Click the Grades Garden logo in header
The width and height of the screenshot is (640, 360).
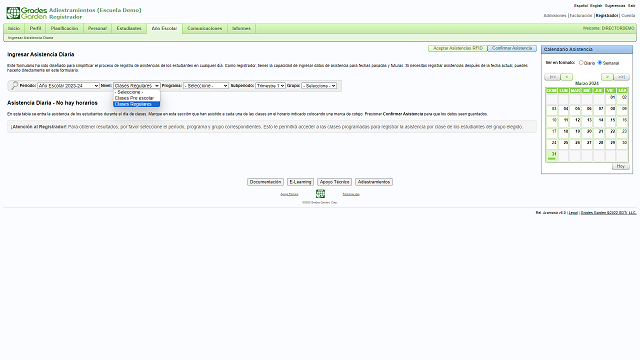[x=27, y=13]
